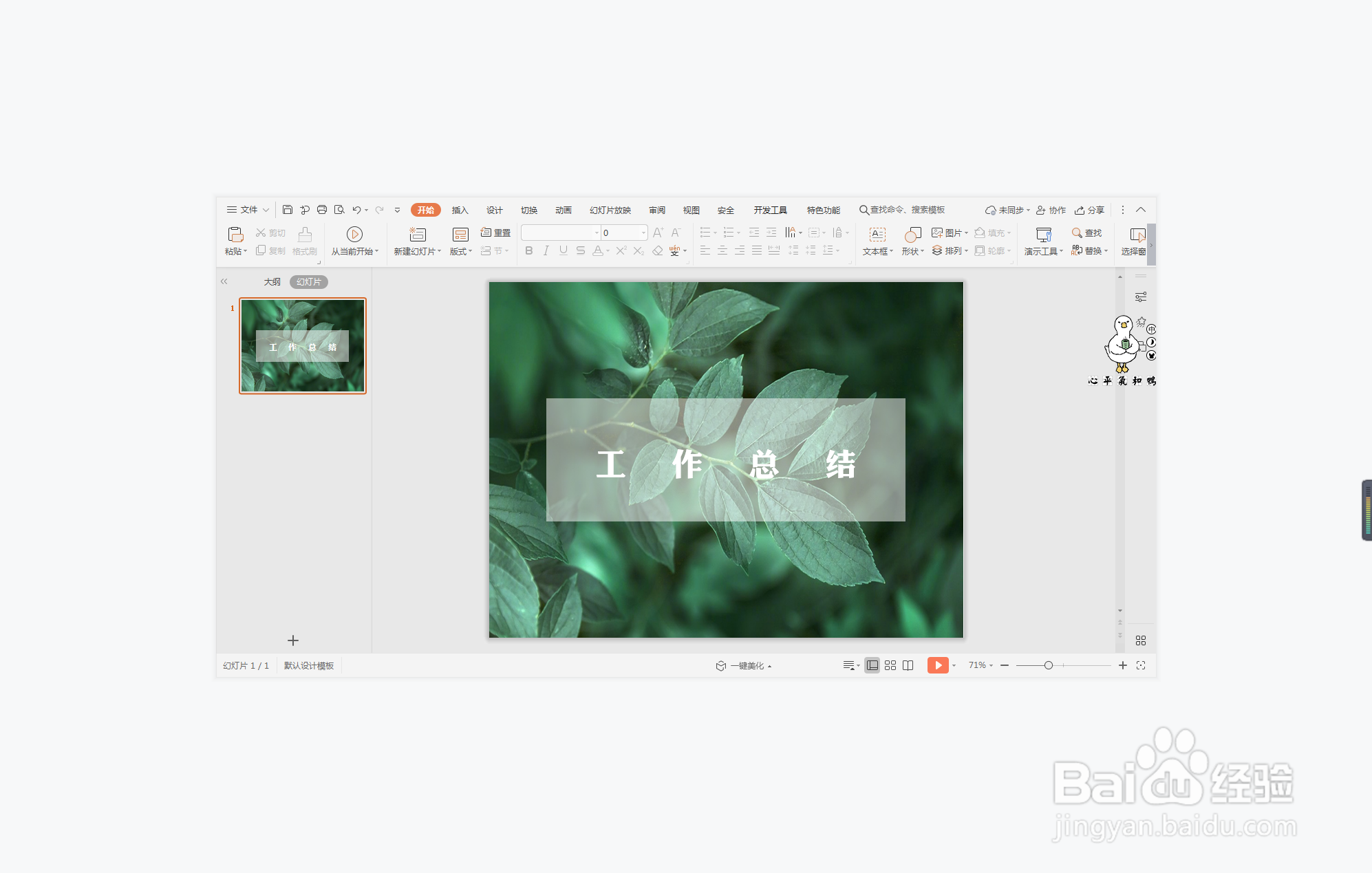The height and width of the screenshot is (873, 1372).
Task: Click the Share (分享) button
Action: [1090, 210]
